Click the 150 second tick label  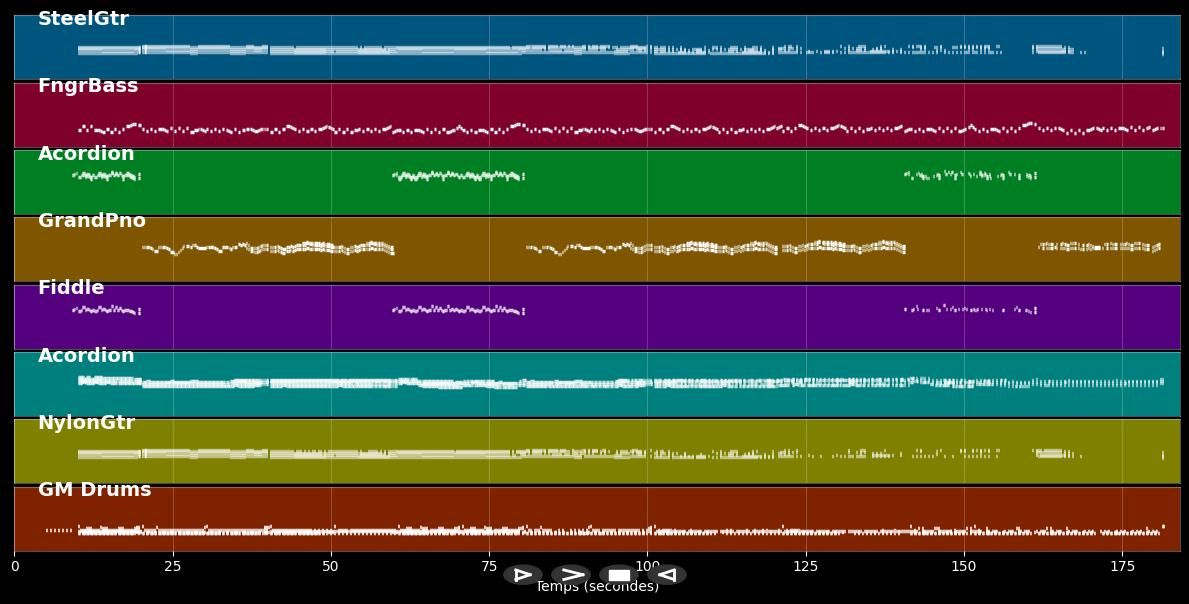964,567
